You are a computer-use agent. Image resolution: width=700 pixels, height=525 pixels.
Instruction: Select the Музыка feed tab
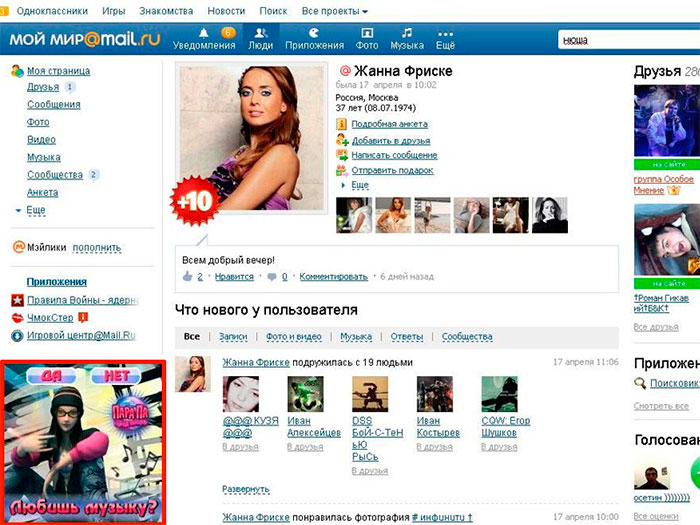[356, 337]
